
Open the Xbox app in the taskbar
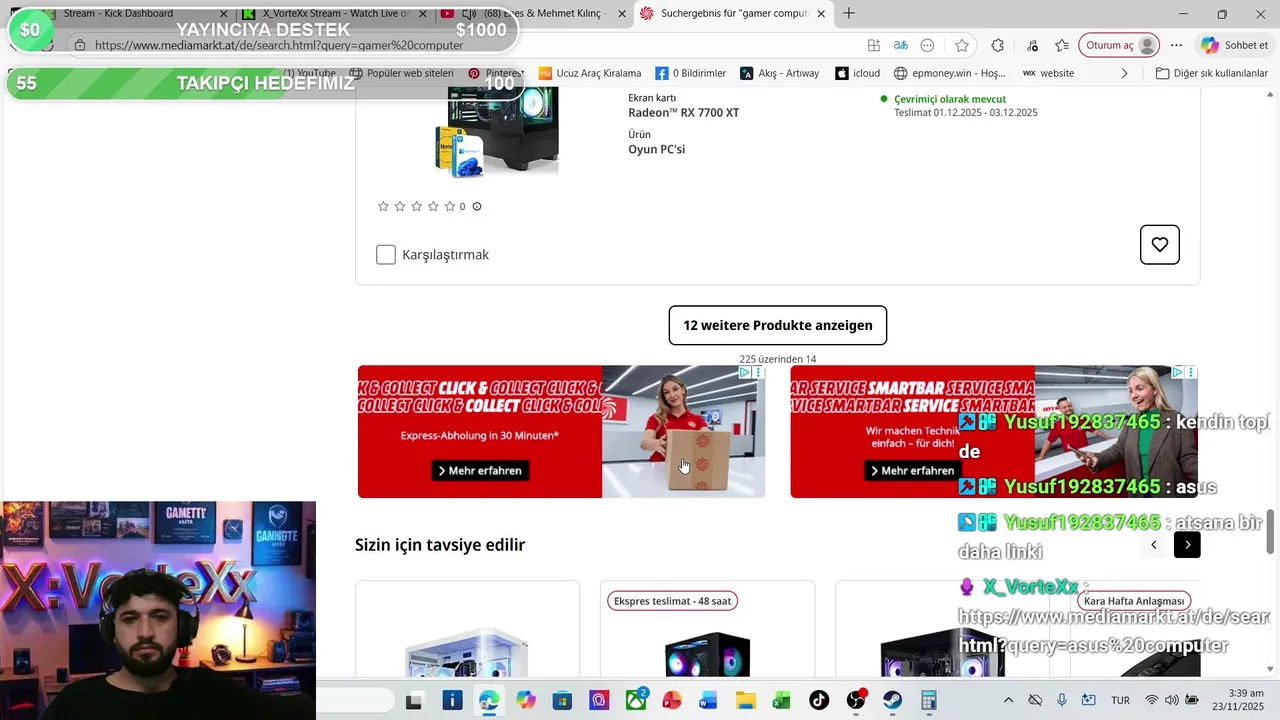635,700
